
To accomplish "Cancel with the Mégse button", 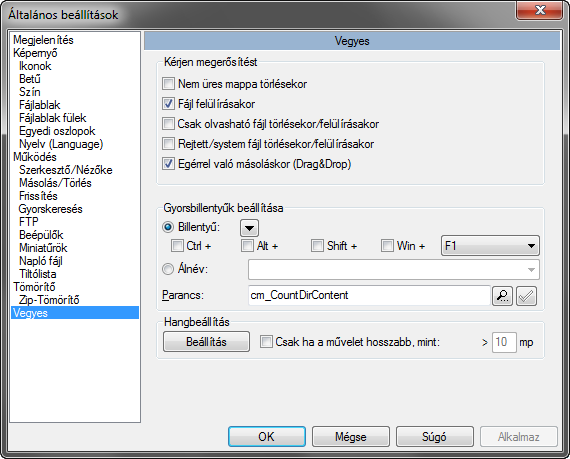I will (351, 436).
